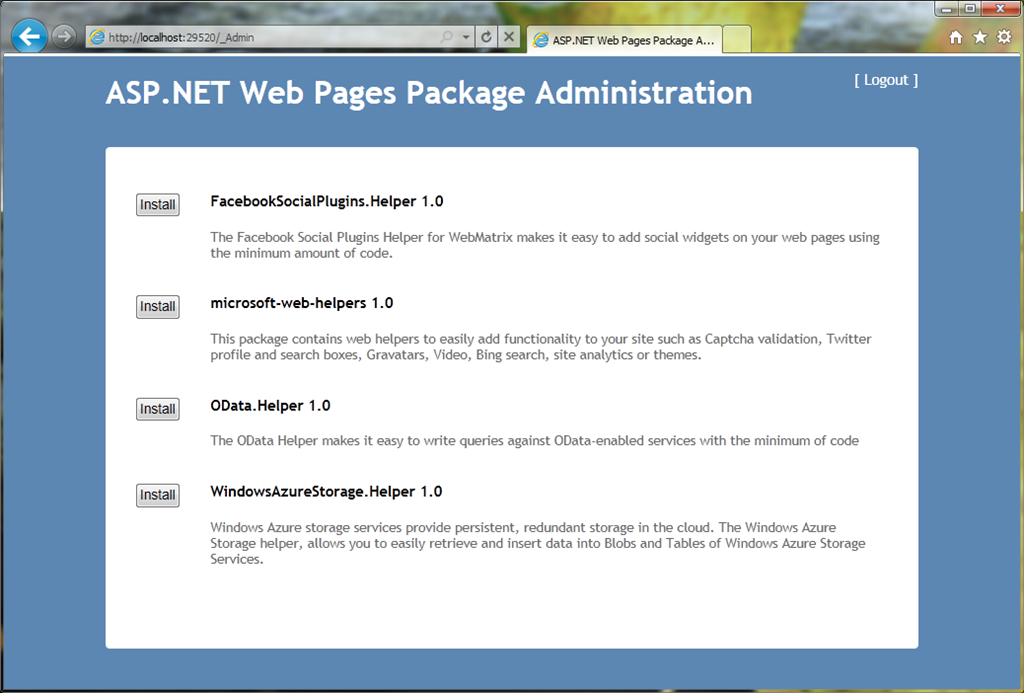Click the Captcha validation package description text

coord(541,347)
